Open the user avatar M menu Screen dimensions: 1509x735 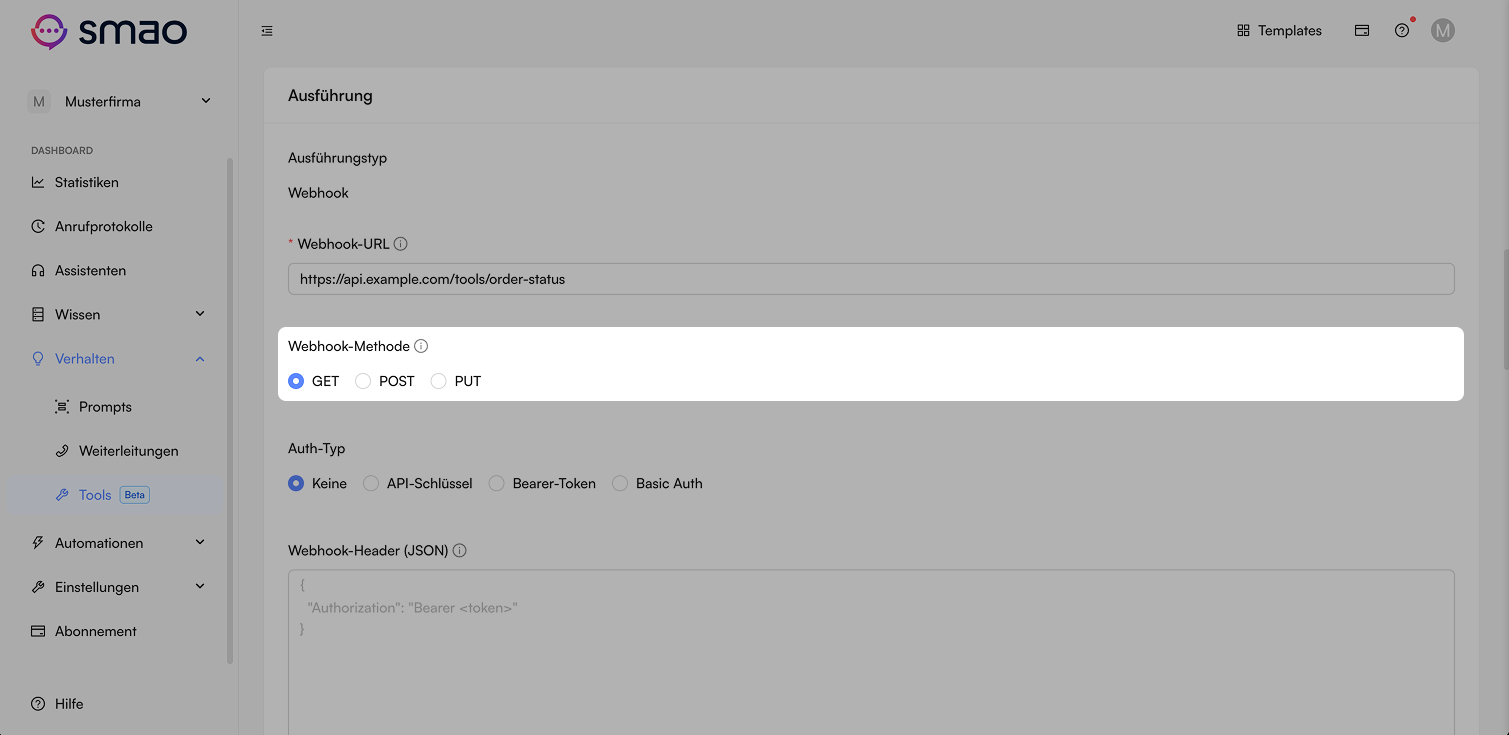pos(1442,31)
